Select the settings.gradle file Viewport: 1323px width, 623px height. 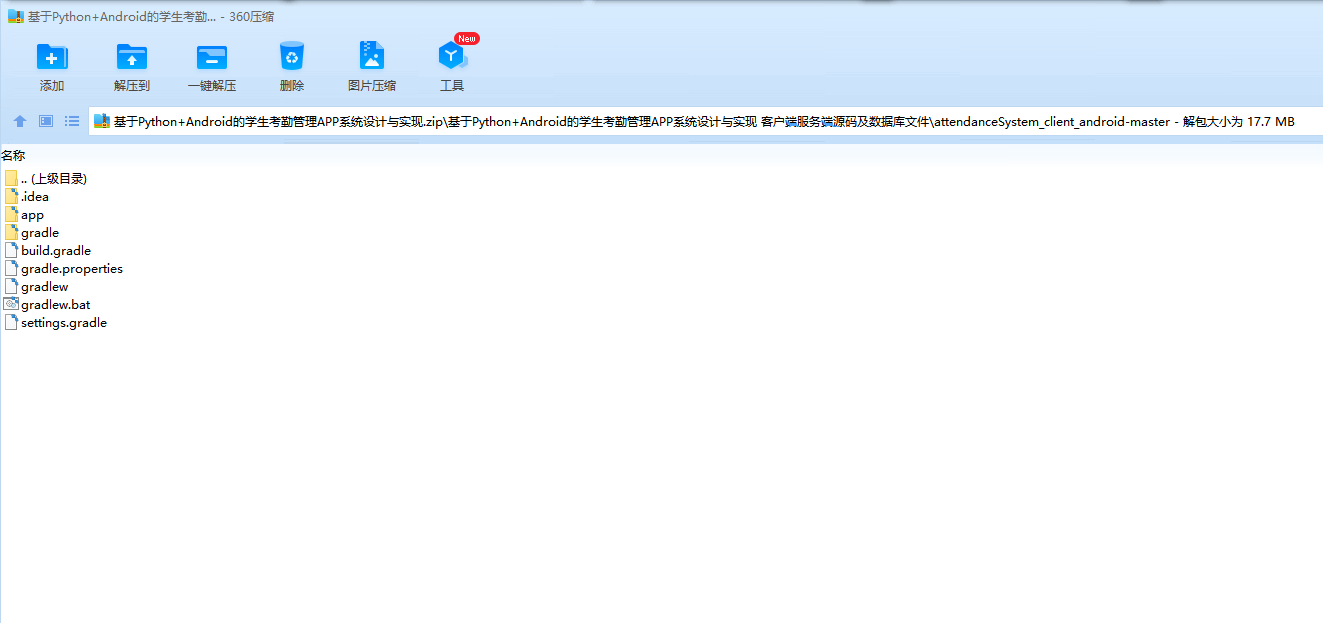[x=56, y=322]
